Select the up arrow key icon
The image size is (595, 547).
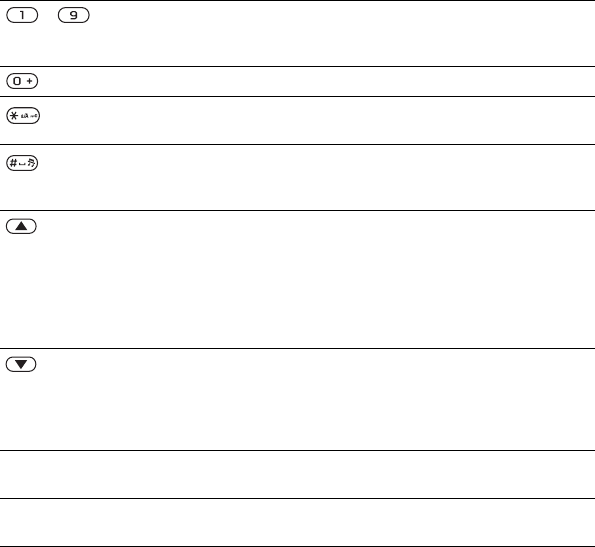click(x=21, y=226)
